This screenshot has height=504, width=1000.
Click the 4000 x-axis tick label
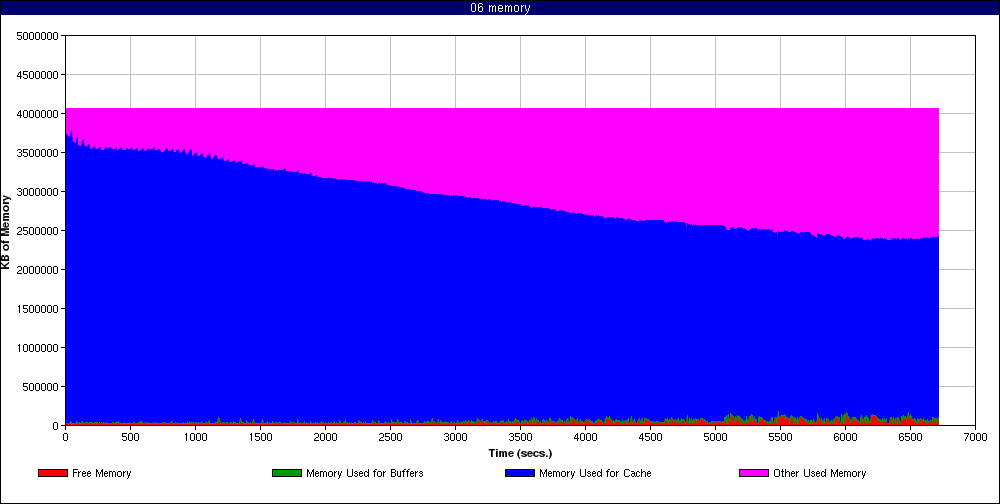pyautogui.click(x=585, y=437)
